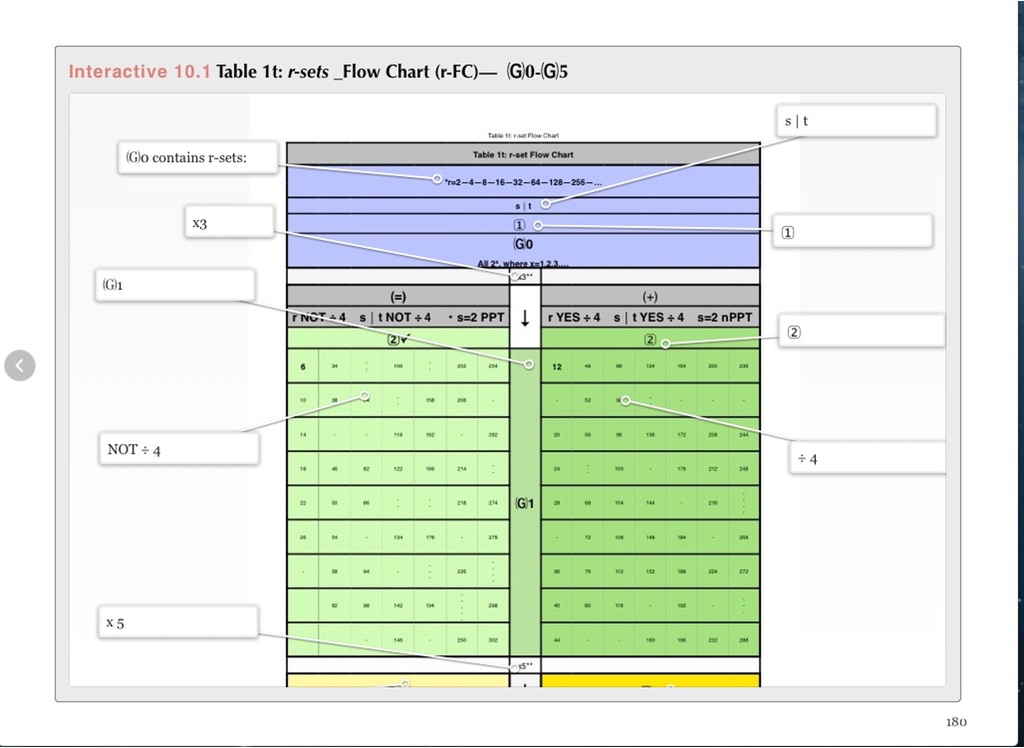Select the "NOT ÷ 4" callout label
1024x748 pixels.
pyautogui.click(x=178, y=449)
